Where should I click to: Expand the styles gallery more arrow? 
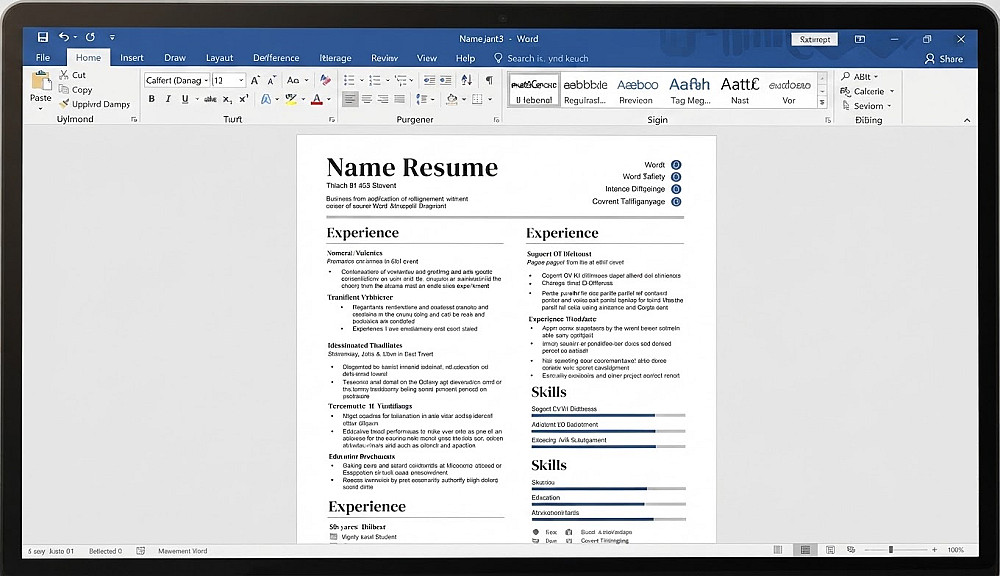[x=822, y=102]
